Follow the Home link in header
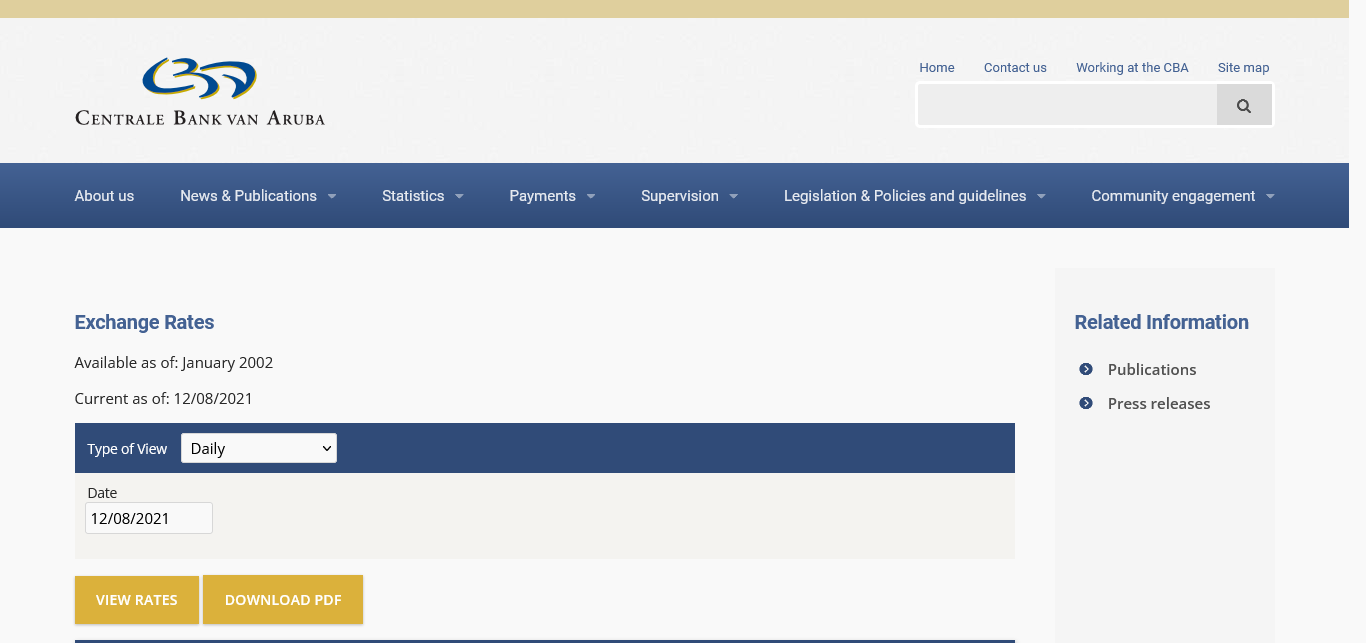This screenshot has width=1366, height=643. point(937,68)
